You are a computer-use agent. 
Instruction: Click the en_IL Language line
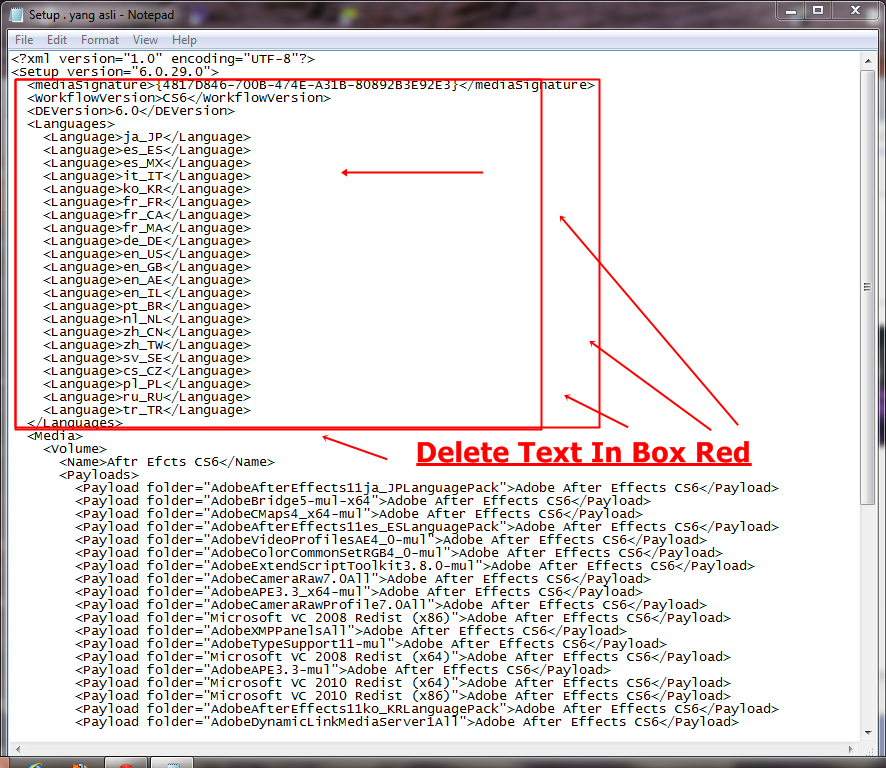[146, 293]
